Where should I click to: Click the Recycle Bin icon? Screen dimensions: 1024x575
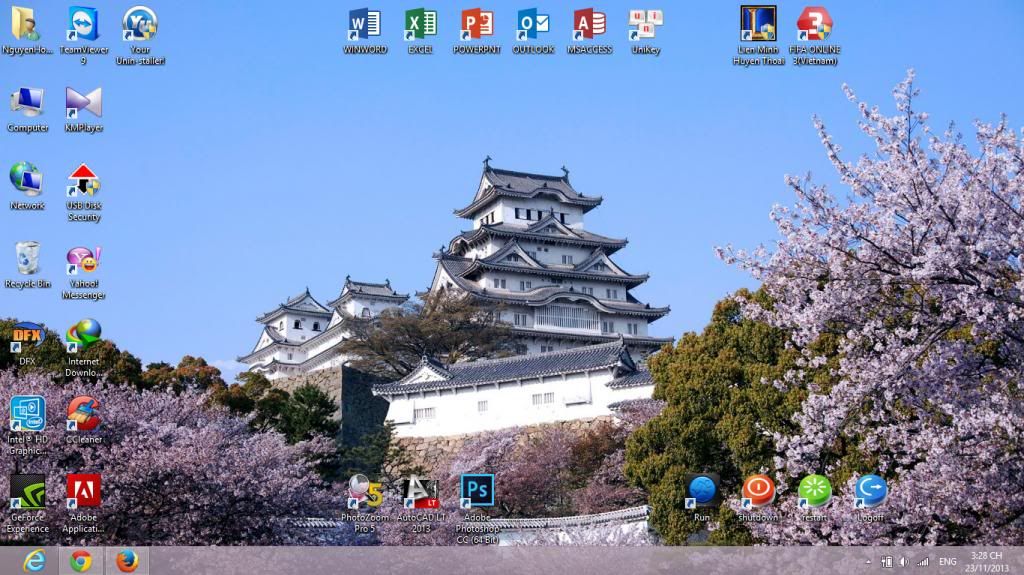tap(27, 259)
